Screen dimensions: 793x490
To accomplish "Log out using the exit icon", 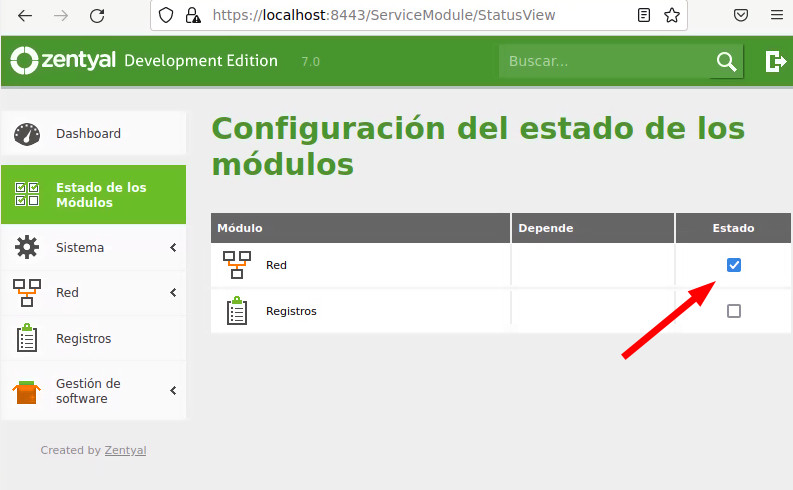I will 775,62.
